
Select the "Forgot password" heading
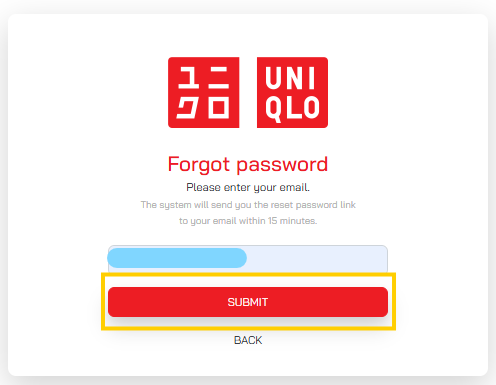click(248, 164)
